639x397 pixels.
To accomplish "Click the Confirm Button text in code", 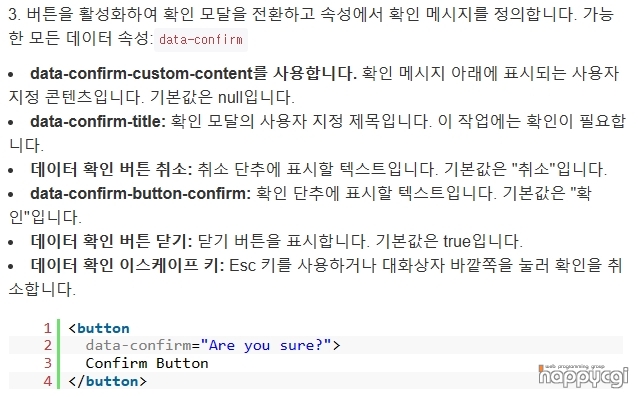I will [147, 363].
